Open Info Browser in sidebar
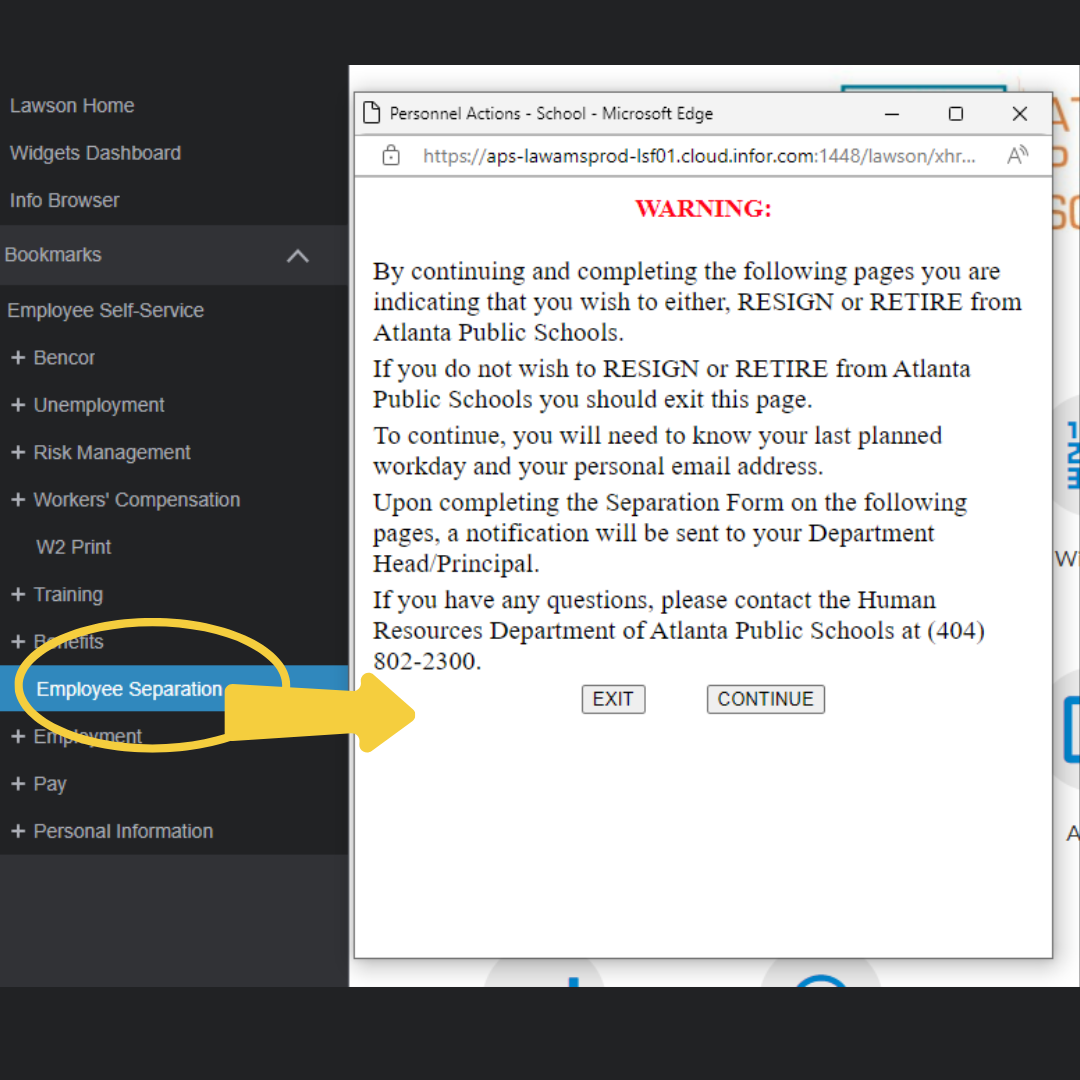This screenshot has height=1080, width=1080. (x=65, y=200)
